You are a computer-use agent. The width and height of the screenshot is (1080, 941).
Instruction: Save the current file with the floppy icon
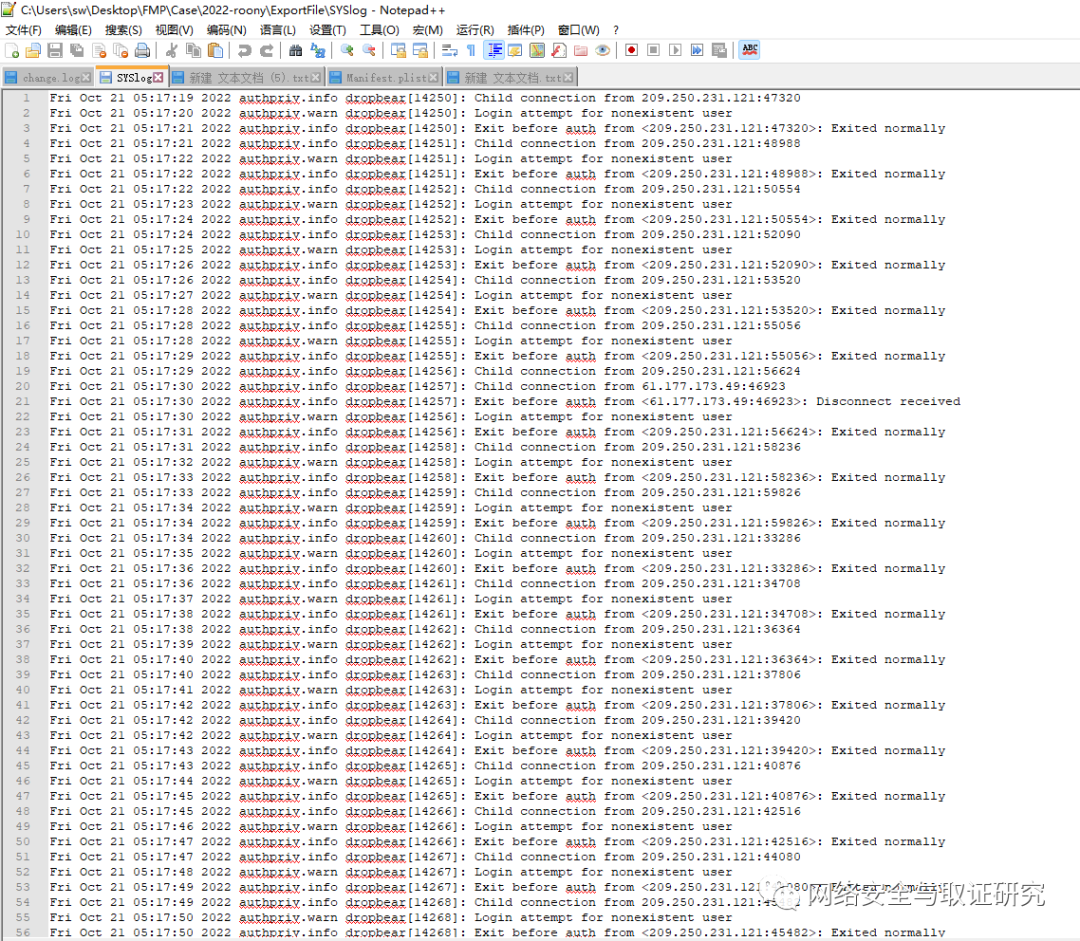[x=55, y=50]
